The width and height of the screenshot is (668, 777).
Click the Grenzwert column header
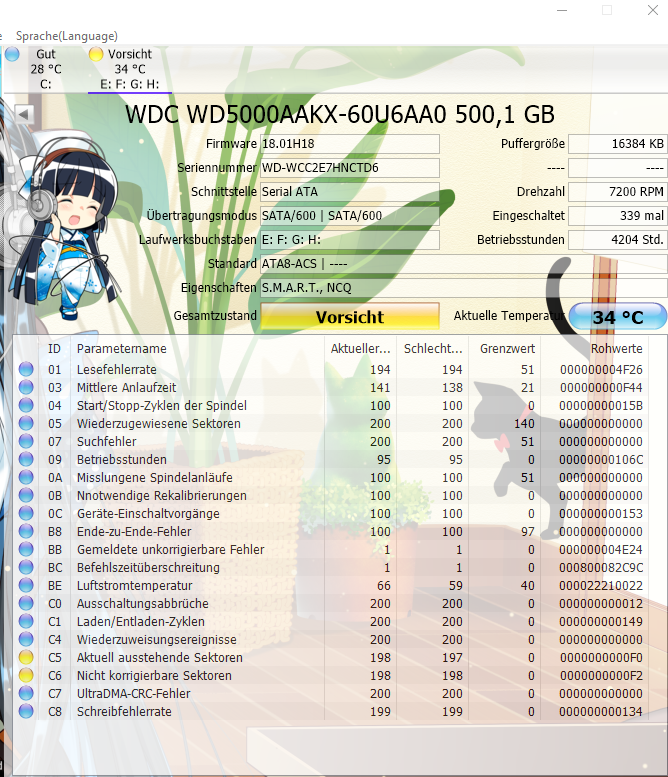[504, 348]
